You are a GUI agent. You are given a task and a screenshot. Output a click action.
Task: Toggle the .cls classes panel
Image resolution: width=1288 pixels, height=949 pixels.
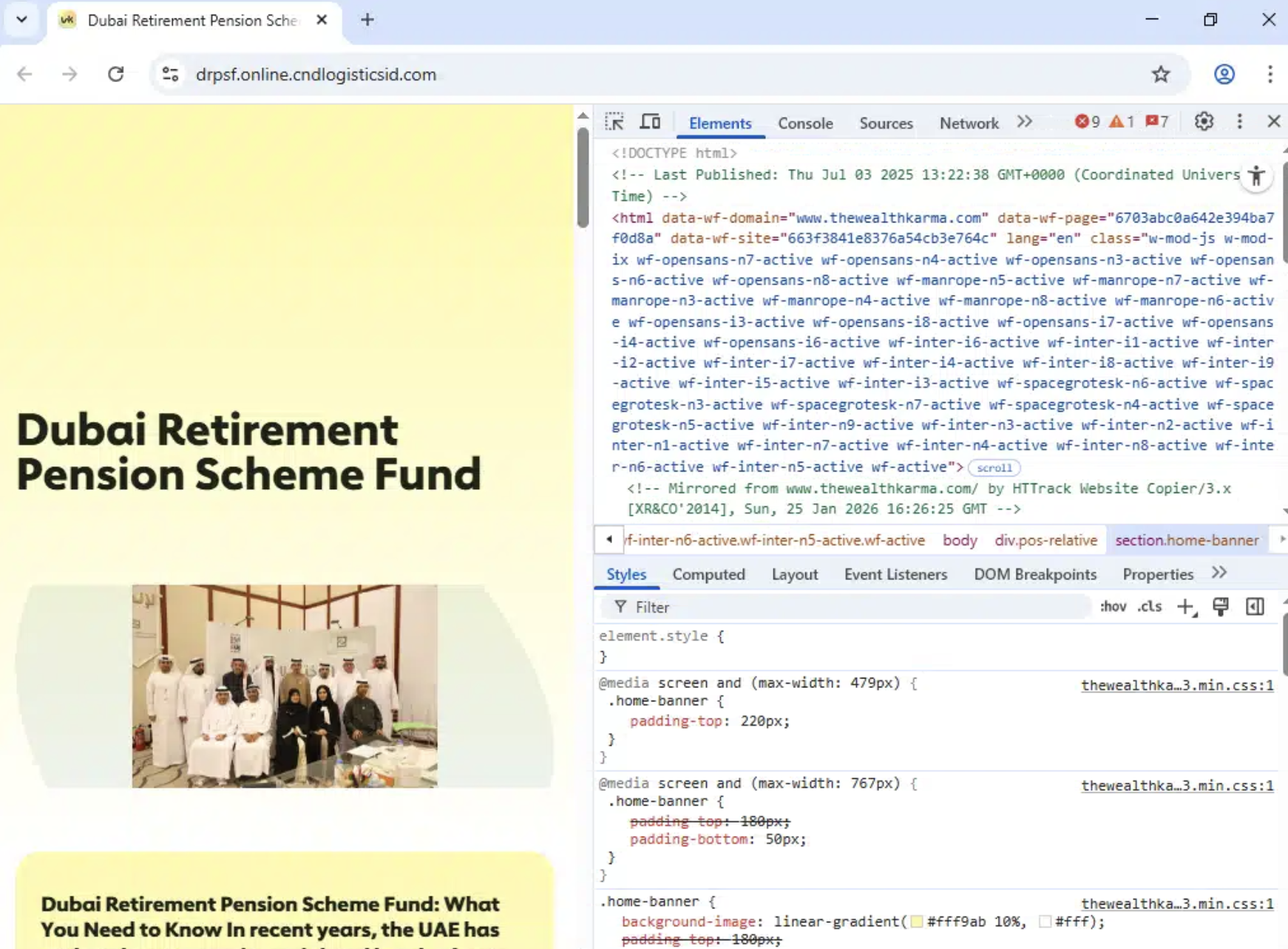1150,607
